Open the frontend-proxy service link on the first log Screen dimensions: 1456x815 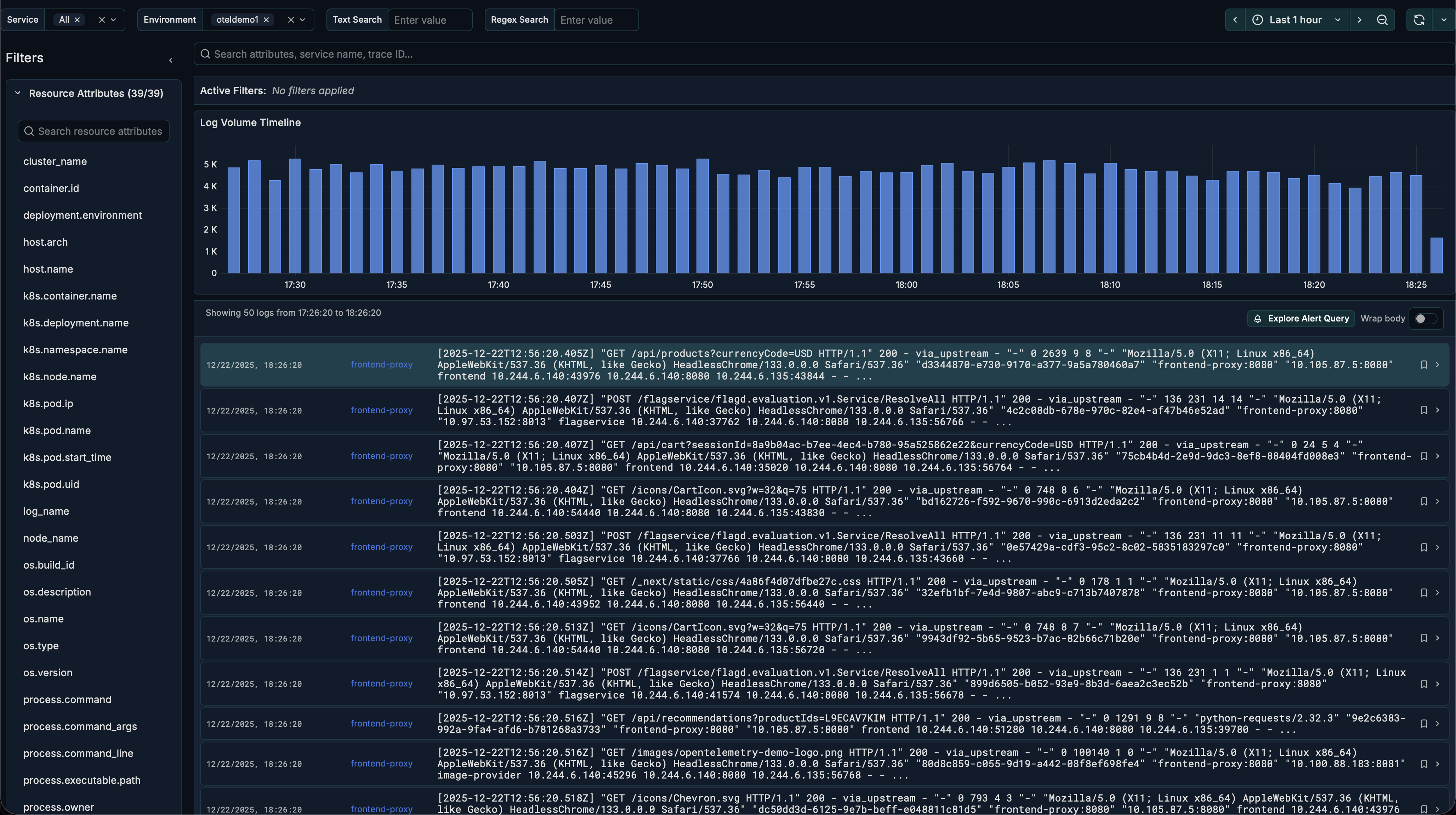pos(381,365)
